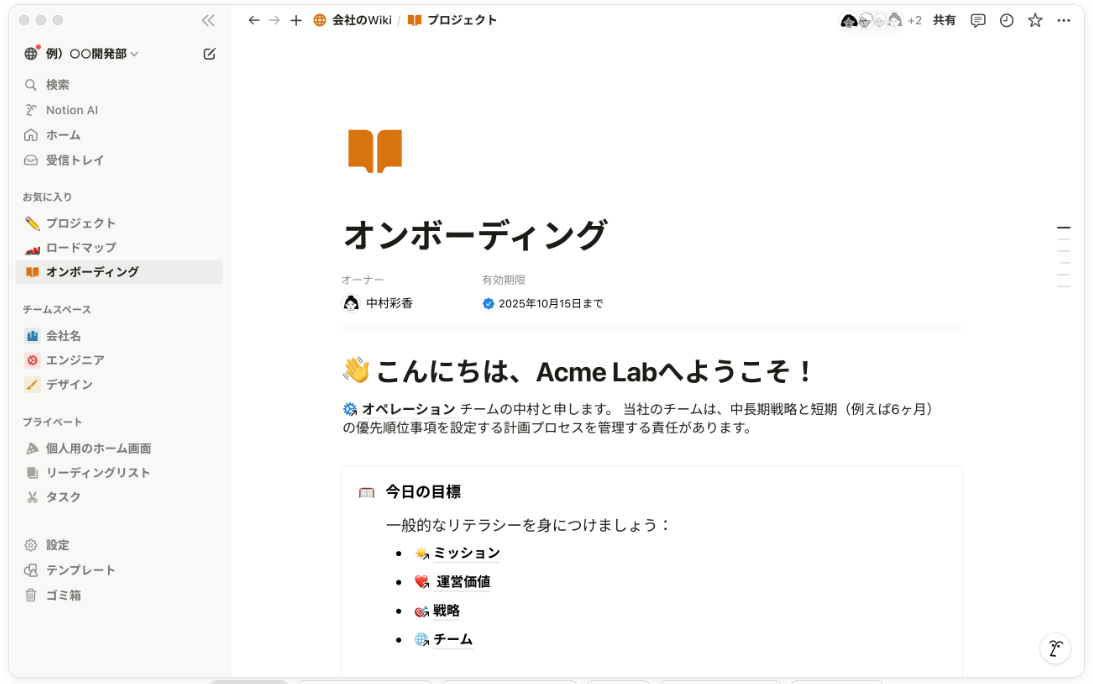Click the オンボーディング page title
This screenshot has height=684, width=1093.
tap(475, 235)
